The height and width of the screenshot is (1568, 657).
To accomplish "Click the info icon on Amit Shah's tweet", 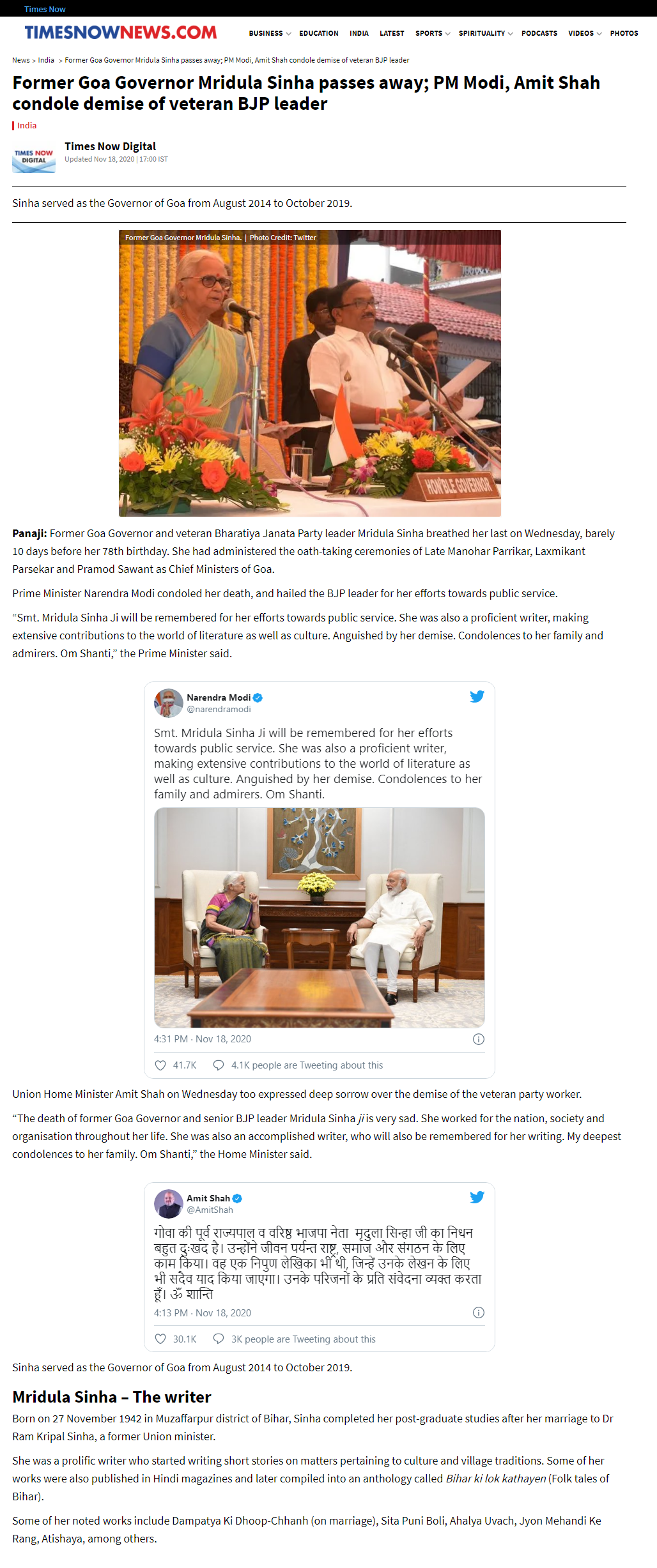I will [x=478, y=1313].
